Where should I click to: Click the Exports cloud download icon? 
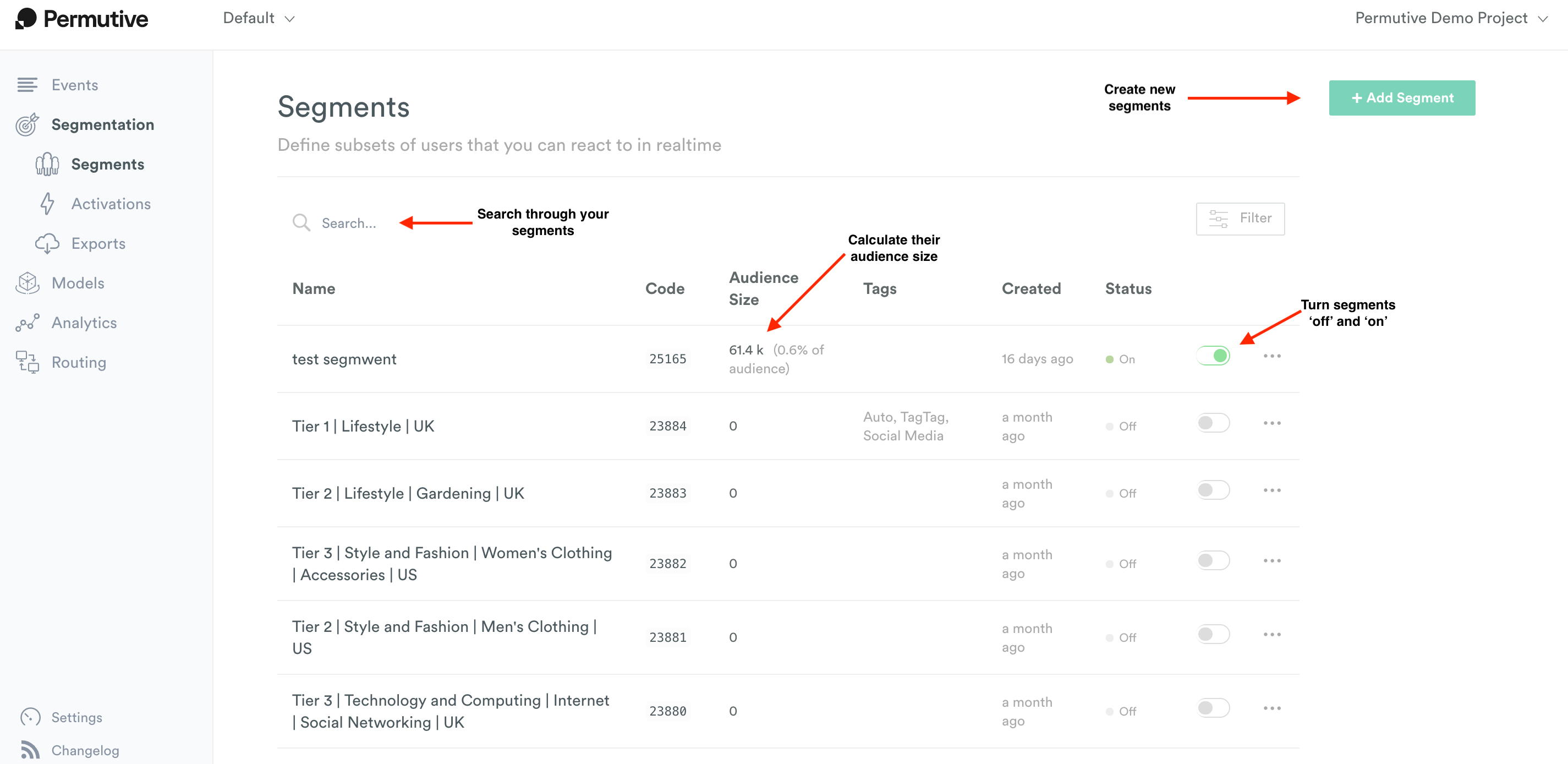pos(47,243)
